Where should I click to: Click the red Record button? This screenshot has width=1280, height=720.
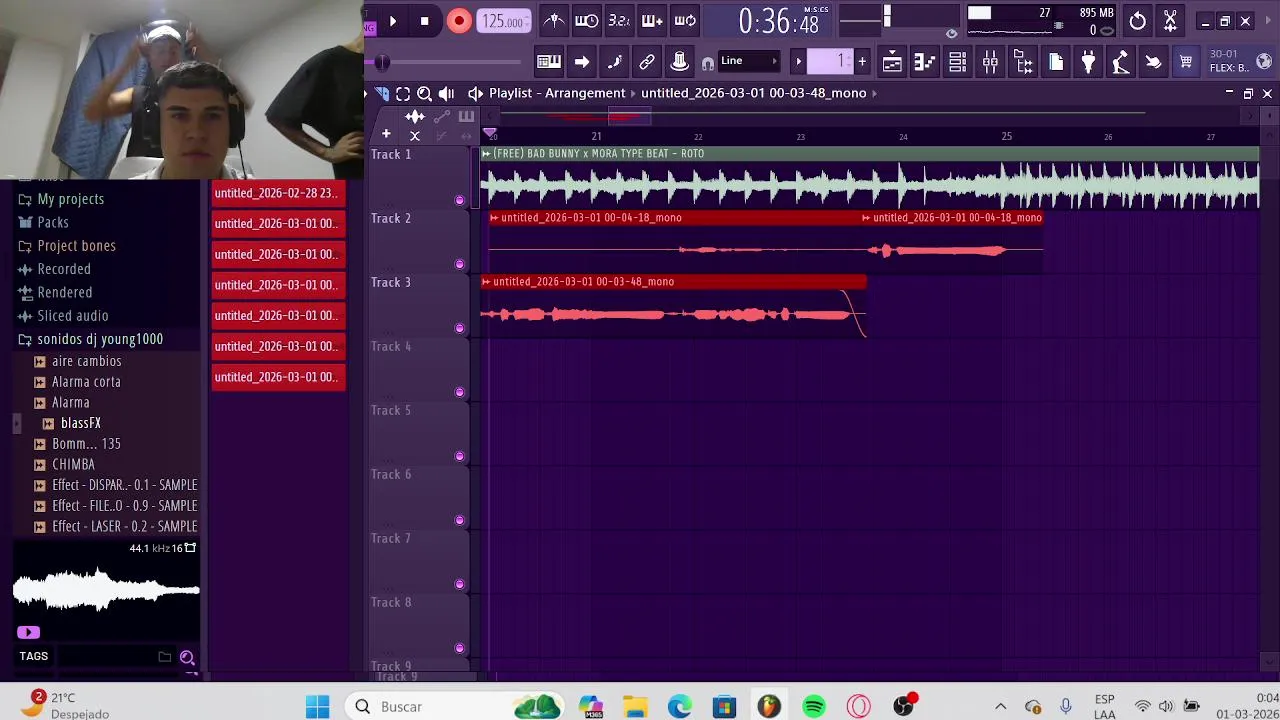coord(459,21)
